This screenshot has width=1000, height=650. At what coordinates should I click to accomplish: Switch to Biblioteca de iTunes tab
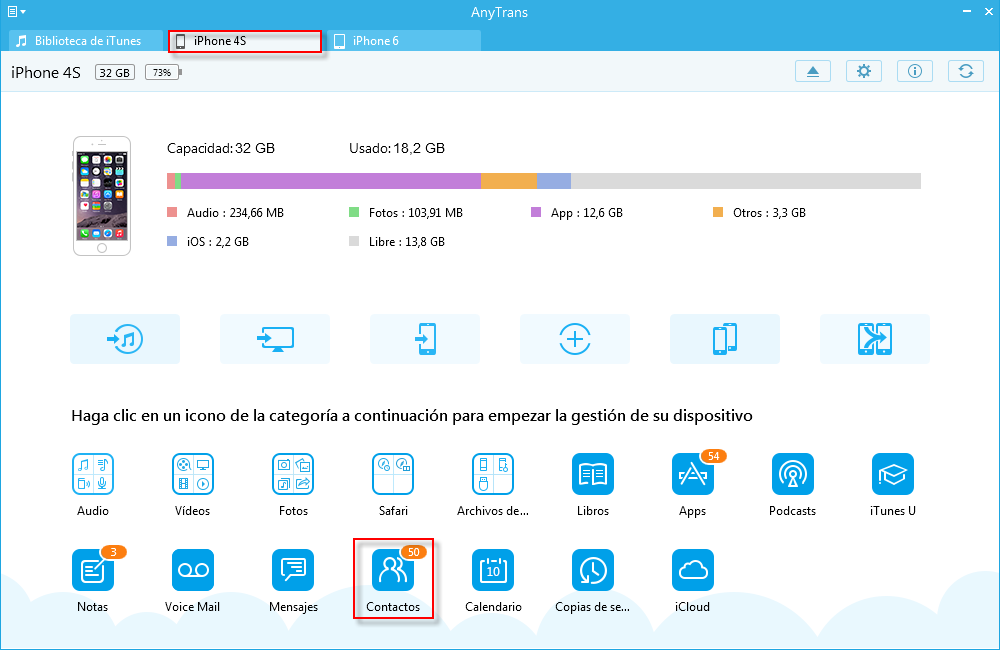tap(86, 41)
